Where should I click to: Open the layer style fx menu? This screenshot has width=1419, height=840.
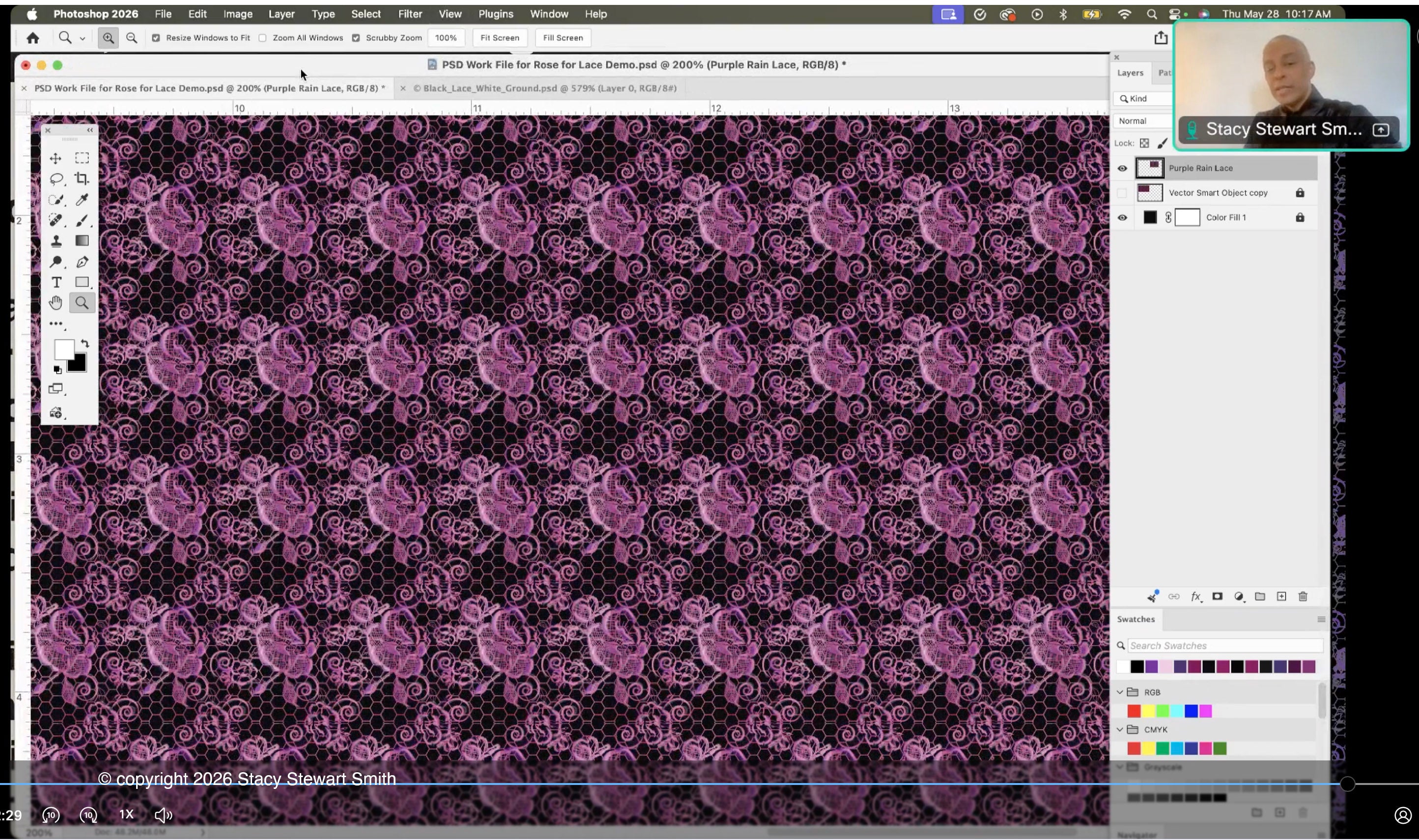point(1195,597)
